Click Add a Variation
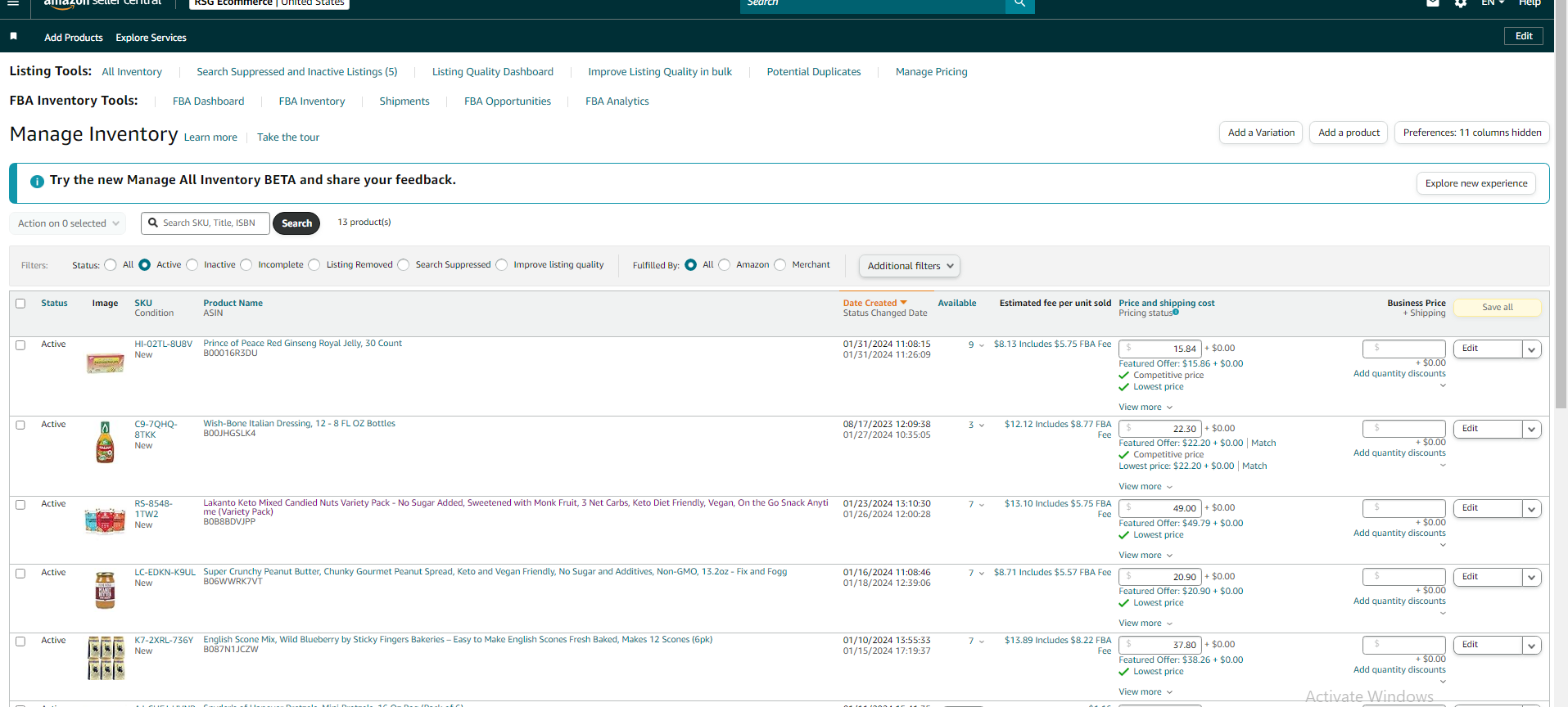This screenshot has height=707, width=1568. click(x=1262, y=133)
